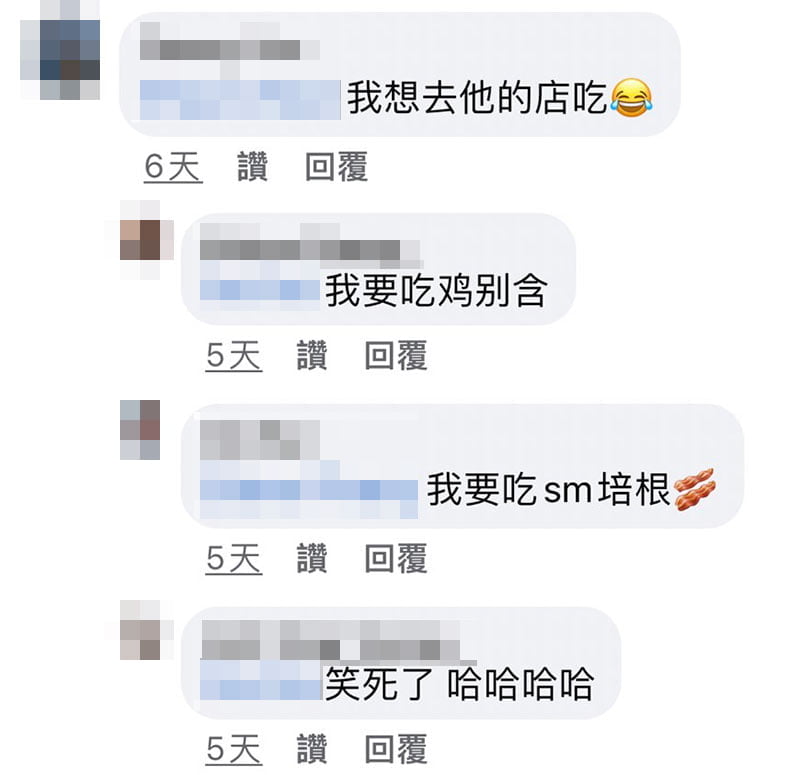Open the tagged name before 笑死了 哈哈哈哈
This screenshot has width=800, height=775.
(260, 681)
